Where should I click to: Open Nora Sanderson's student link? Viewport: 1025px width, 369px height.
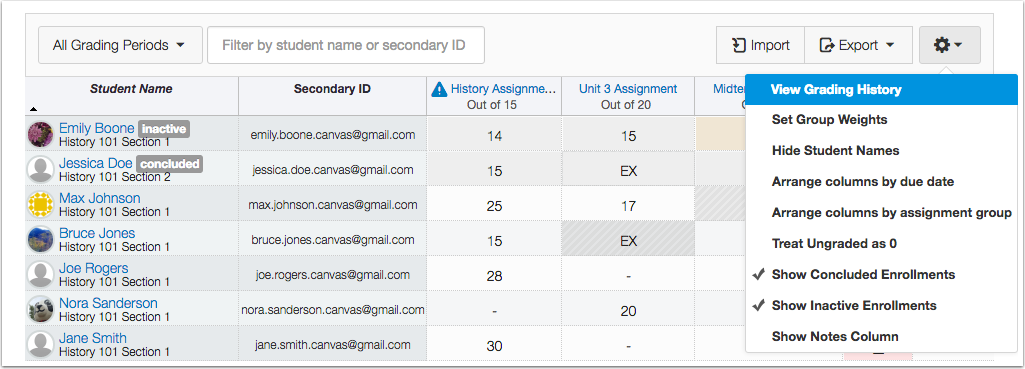tap(108, 303)
